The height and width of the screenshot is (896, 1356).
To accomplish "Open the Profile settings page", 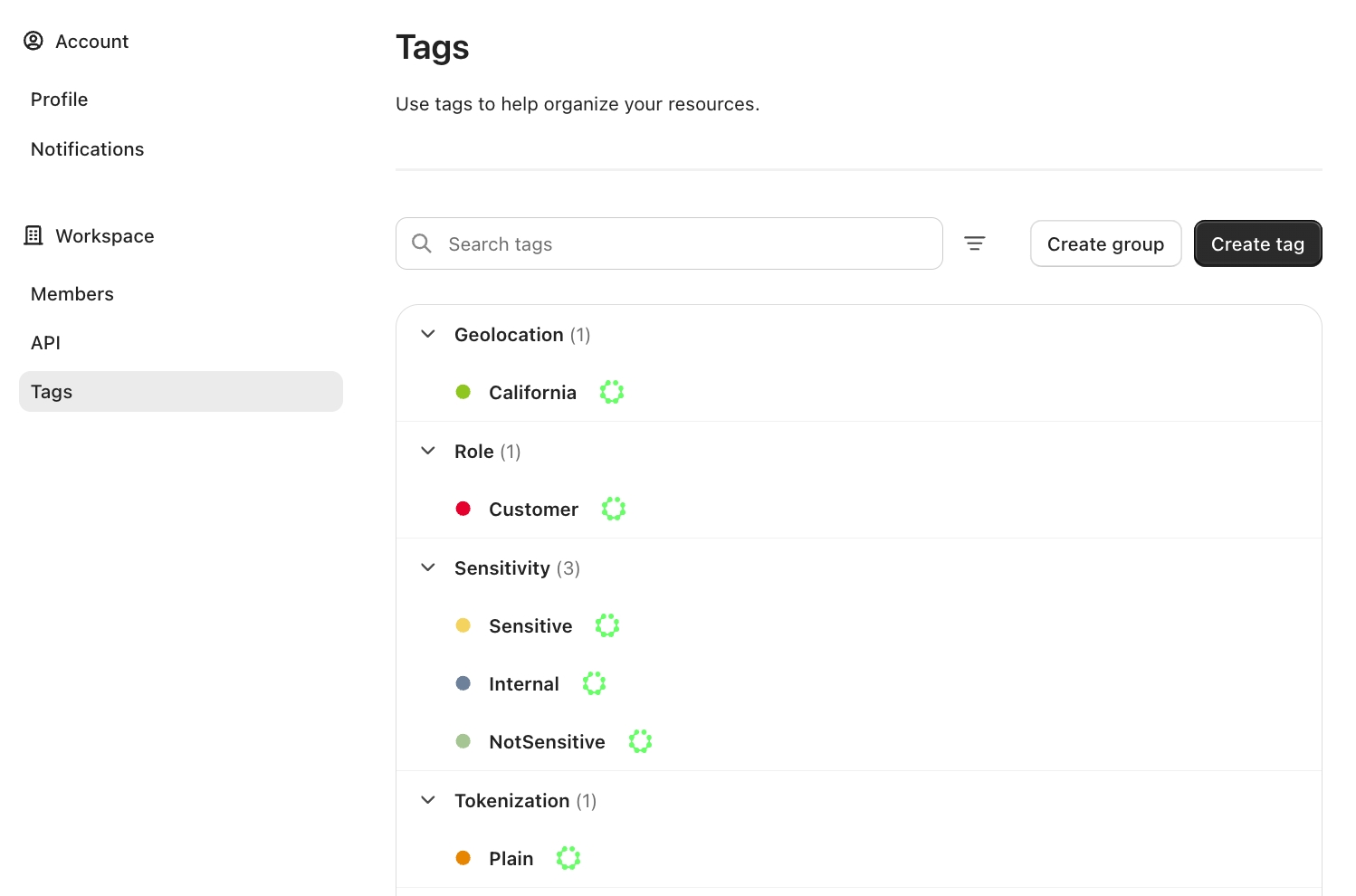I will click(60, 100).
